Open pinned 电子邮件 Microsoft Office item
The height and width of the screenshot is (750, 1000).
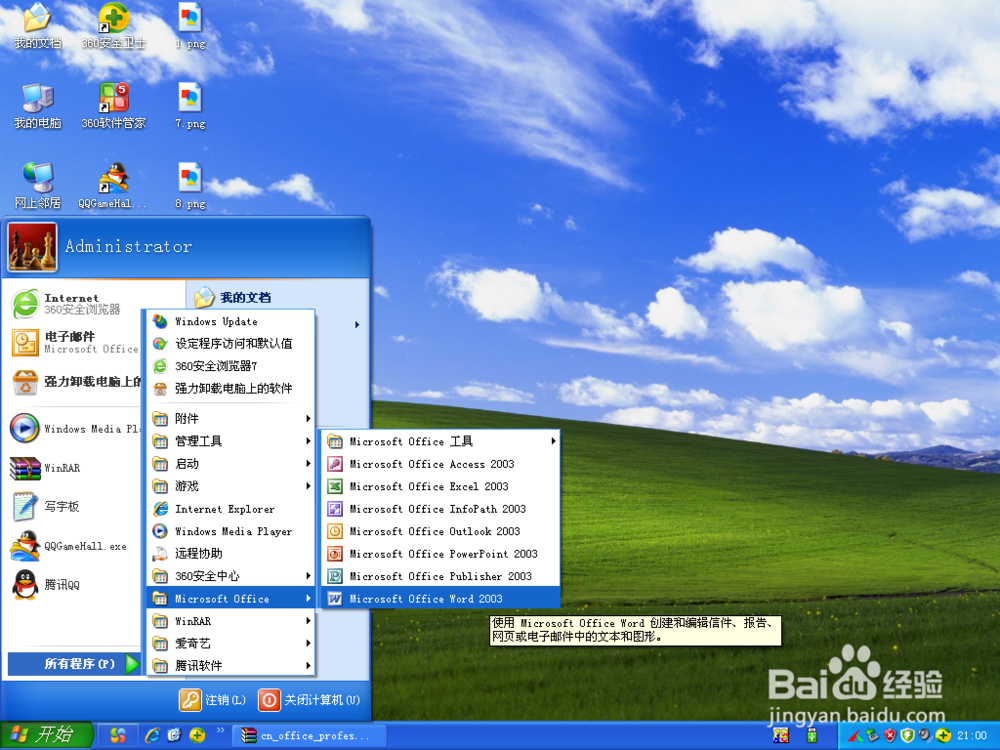pos(73,342)
